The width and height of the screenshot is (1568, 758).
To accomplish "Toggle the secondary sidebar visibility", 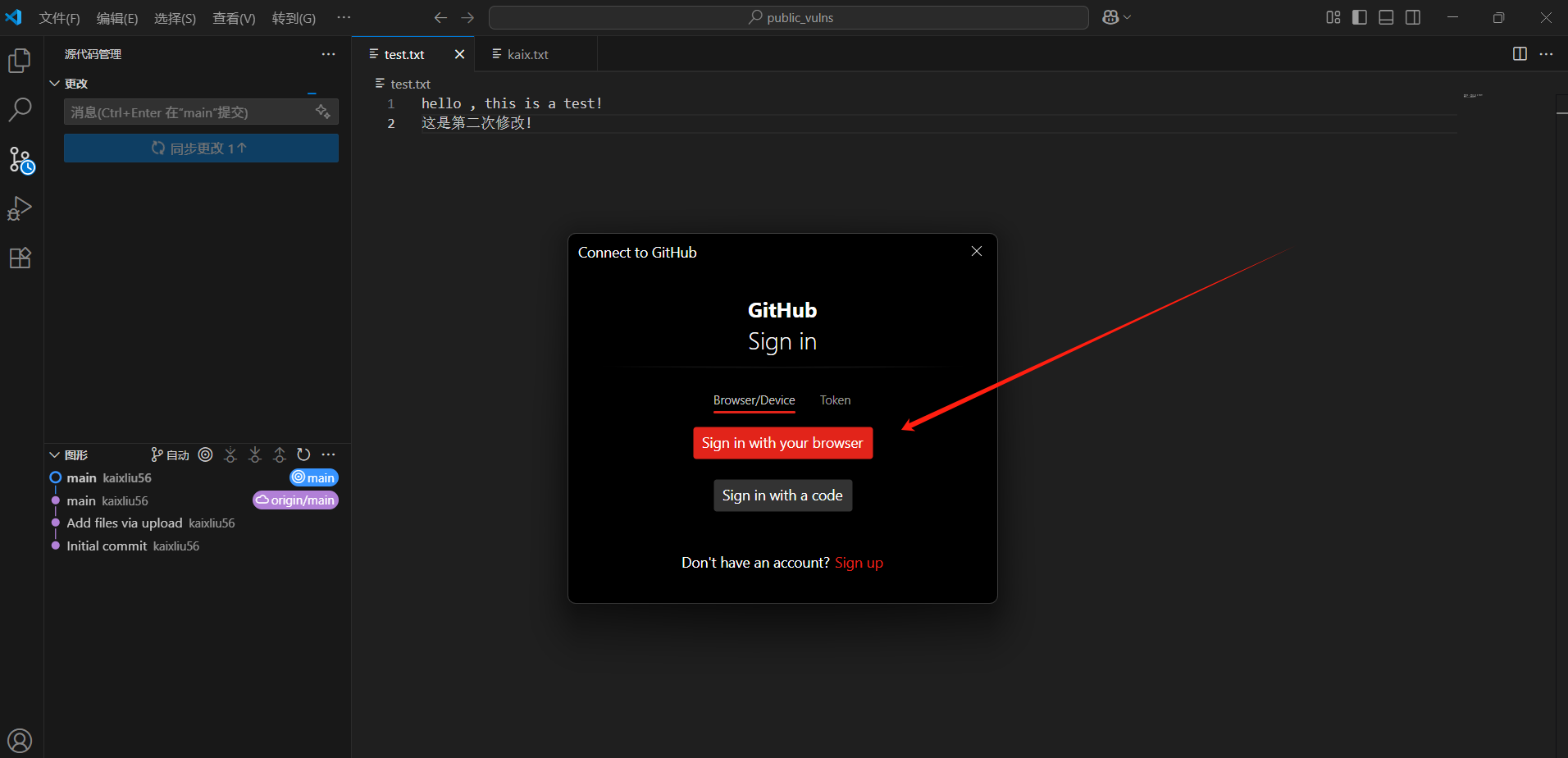I will tap(1413, 17).
